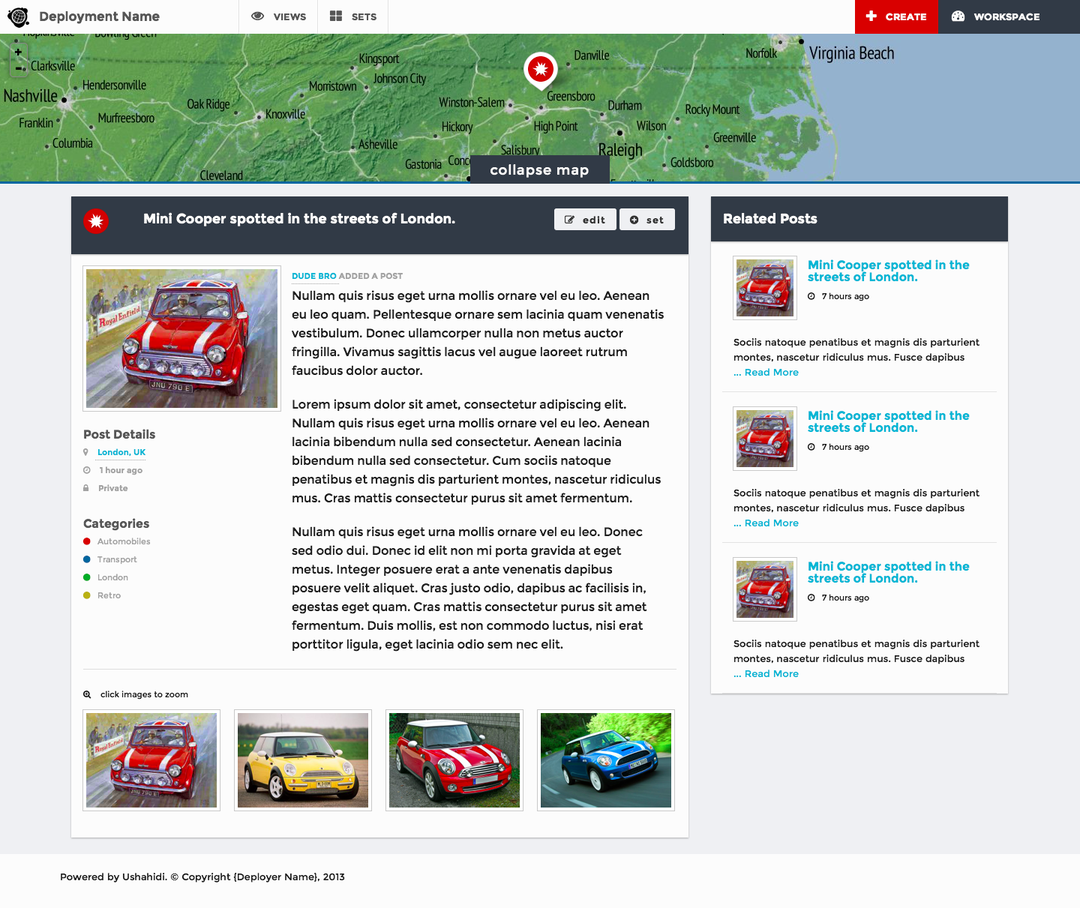1080x908 pixels.
Task: Zoom out the map with minus
Action: [x=19, y=68]
